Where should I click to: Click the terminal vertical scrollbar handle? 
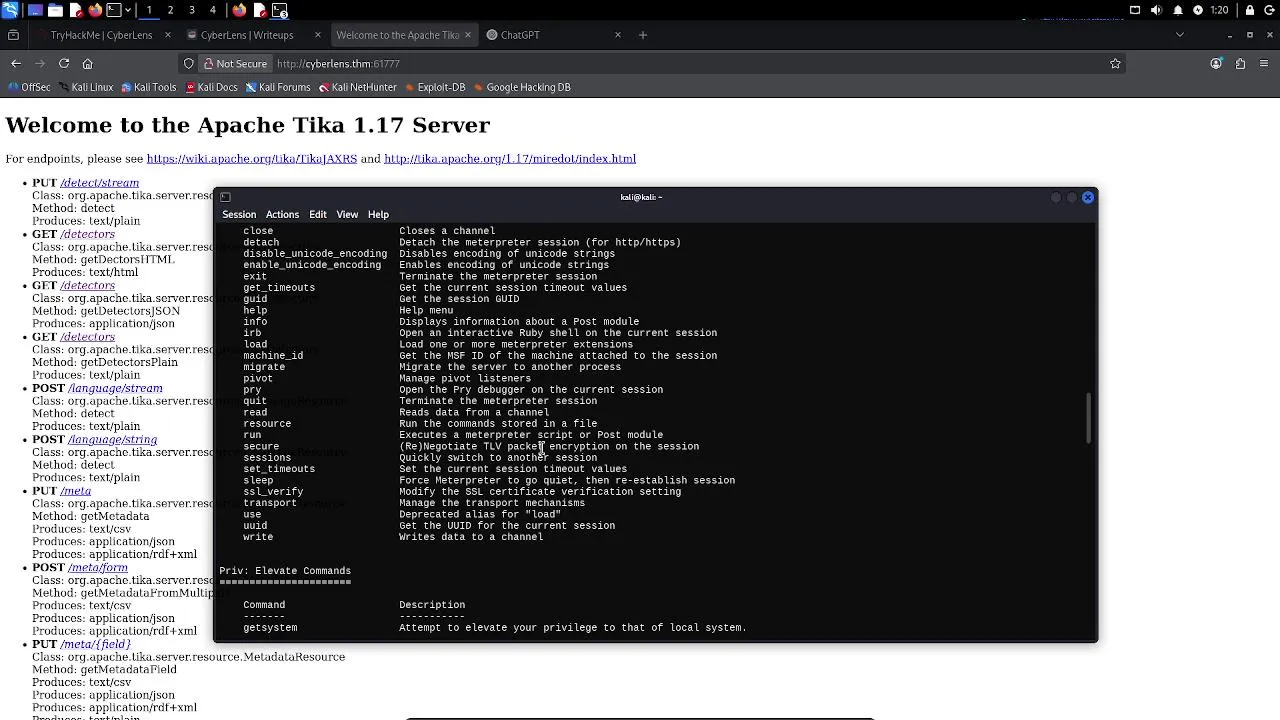[1089, 418]
